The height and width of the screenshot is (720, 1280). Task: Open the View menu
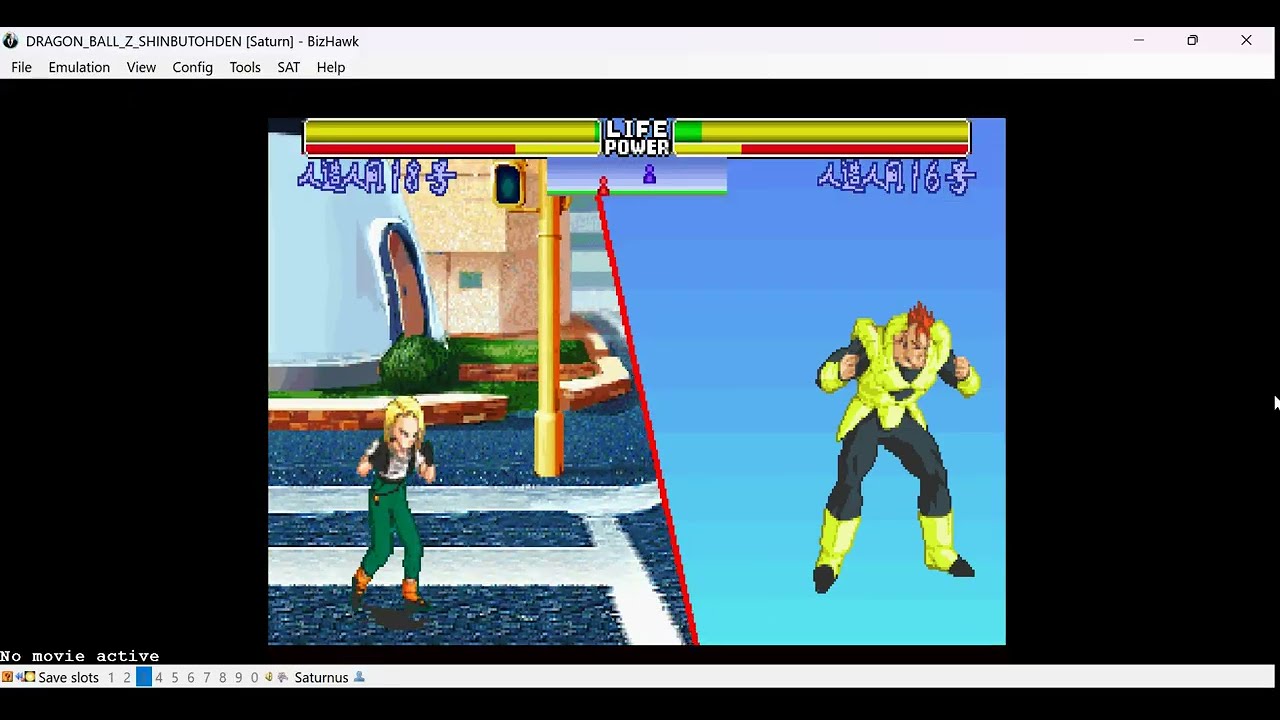click(141, 67)
